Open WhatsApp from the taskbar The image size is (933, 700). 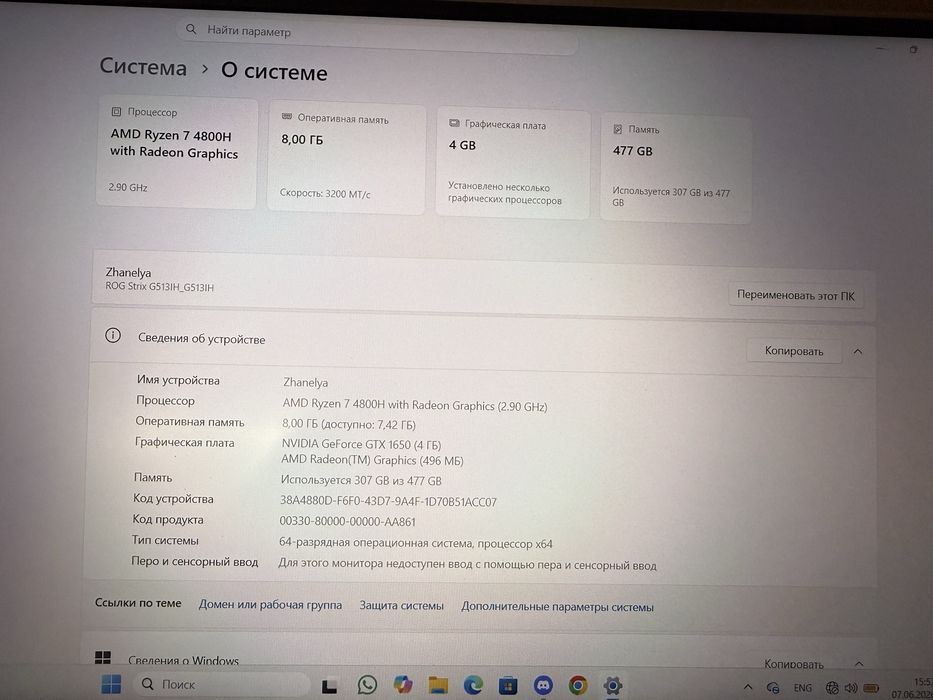(x=367, y=685)
